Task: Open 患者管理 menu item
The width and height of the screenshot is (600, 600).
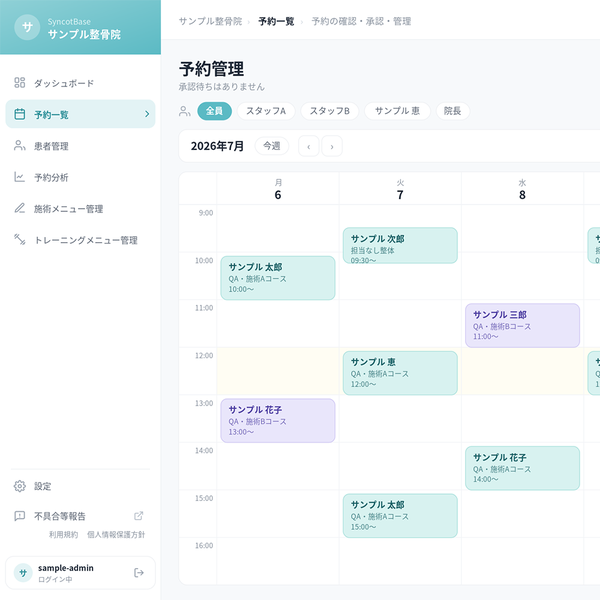Action: pos(80,145)
